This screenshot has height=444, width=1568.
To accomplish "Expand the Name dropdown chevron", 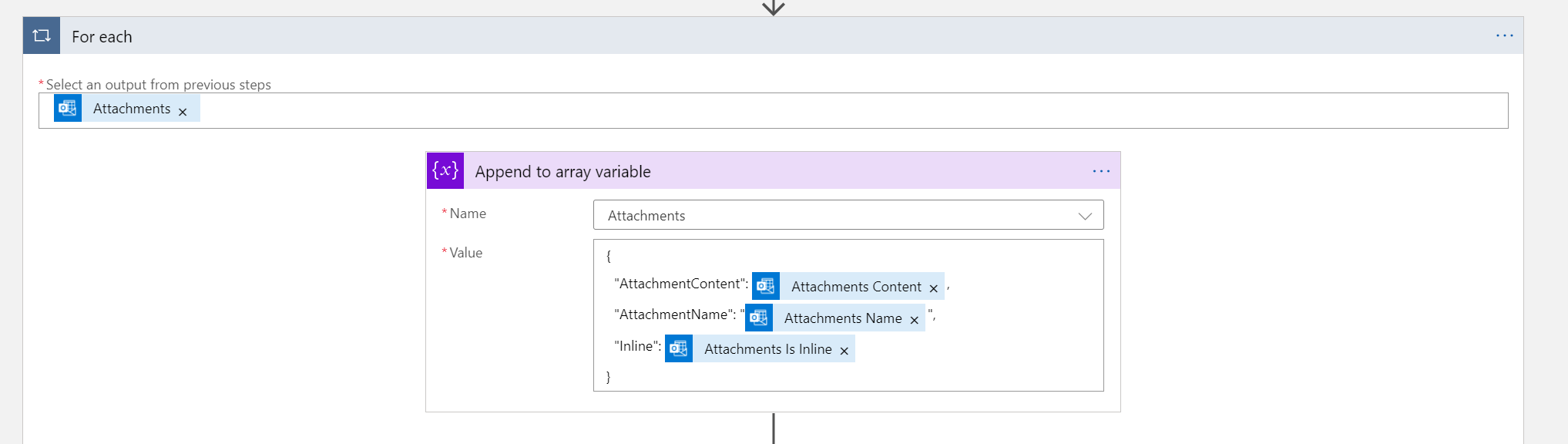I will click(1085, 216).
